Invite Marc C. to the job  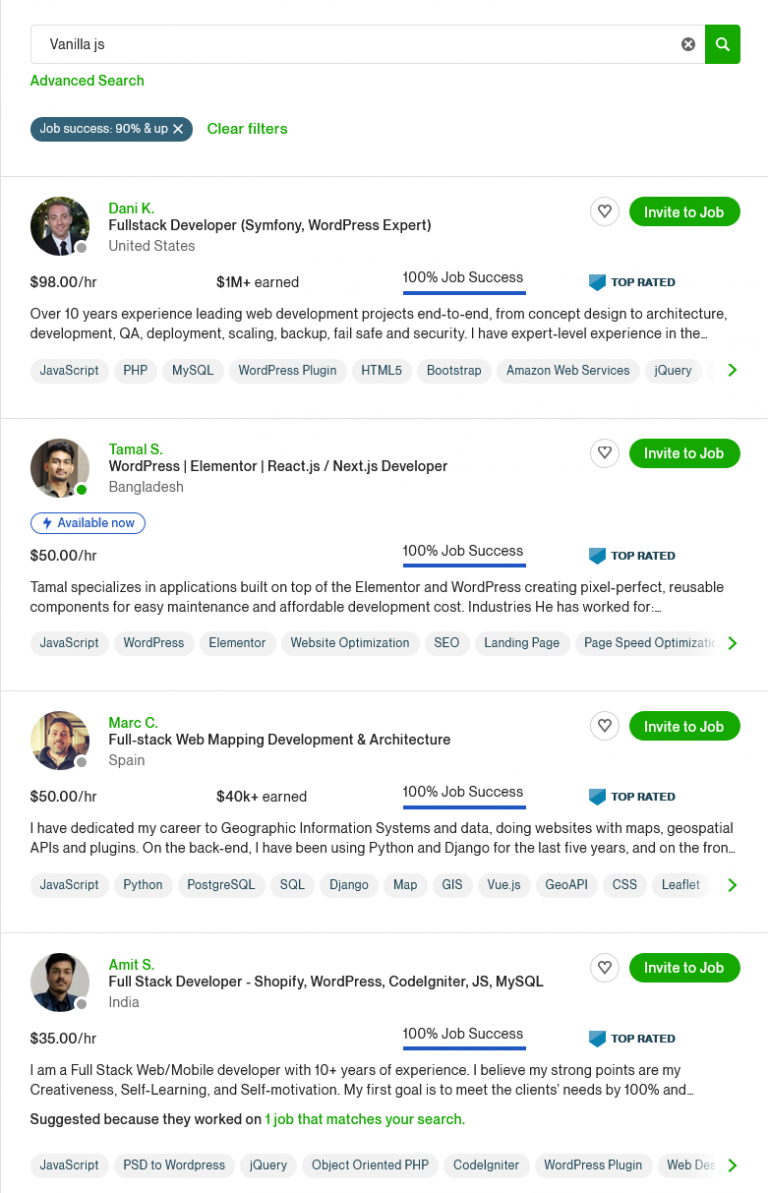pyautogui.click(x=684, y=726)
